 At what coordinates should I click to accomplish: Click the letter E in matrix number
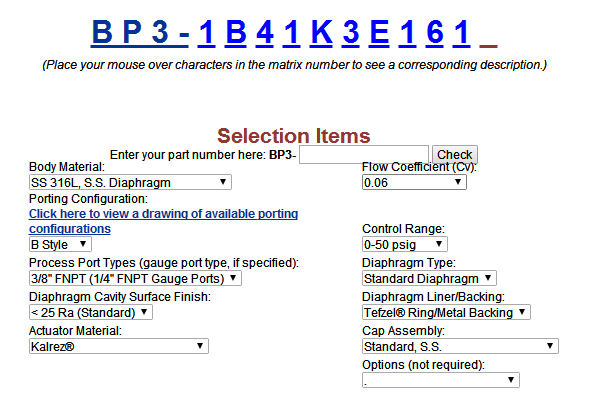coord(379,32)
